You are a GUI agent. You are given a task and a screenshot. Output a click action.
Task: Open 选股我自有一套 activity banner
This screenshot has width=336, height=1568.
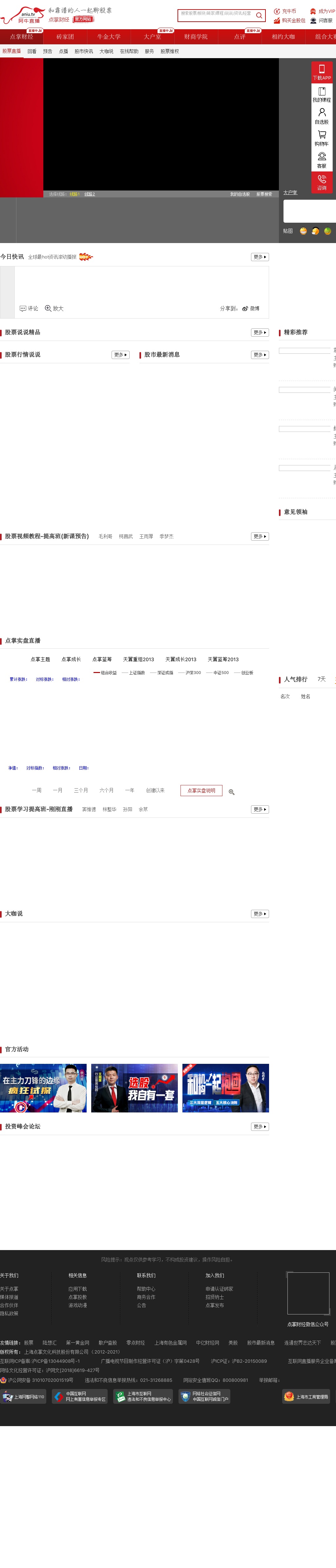click(x=134, y=1088)
